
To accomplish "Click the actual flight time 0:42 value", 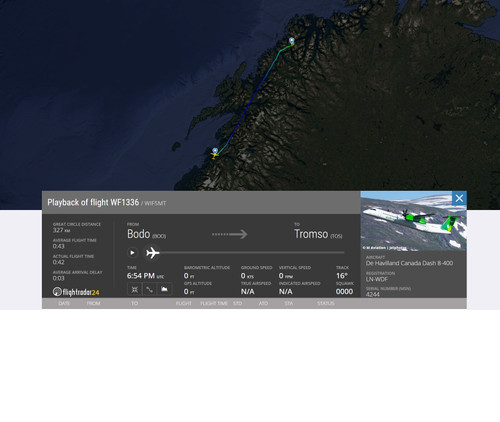I will [x=58, y=262].
